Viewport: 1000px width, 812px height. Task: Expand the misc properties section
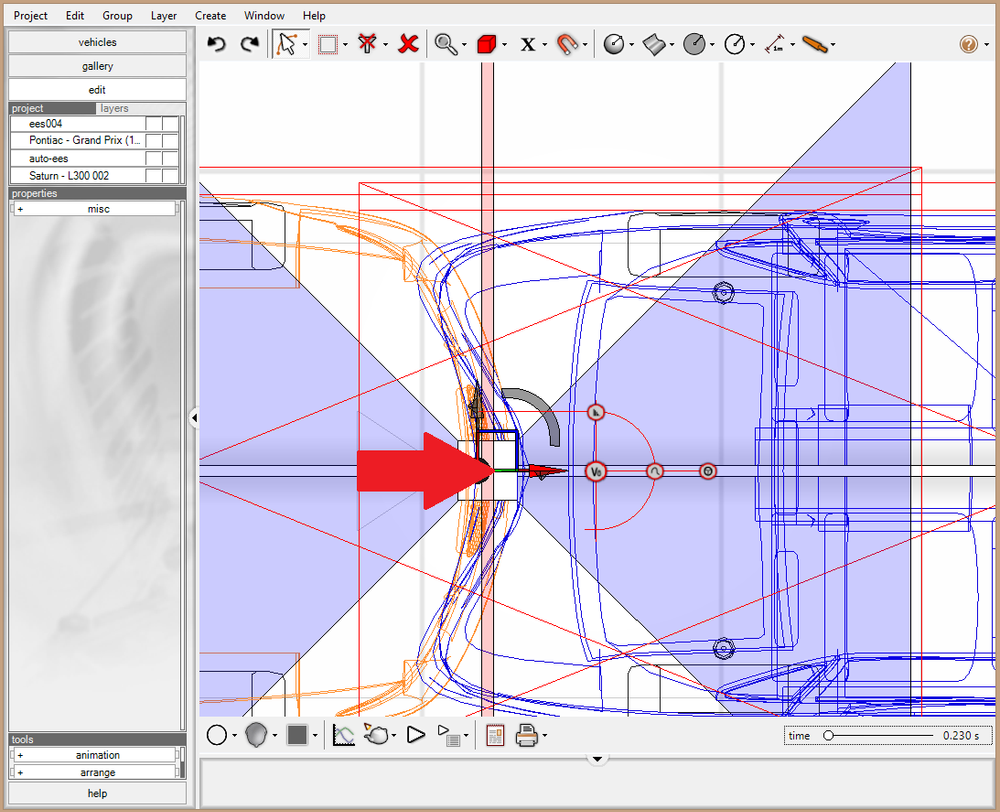pos(20,209)
